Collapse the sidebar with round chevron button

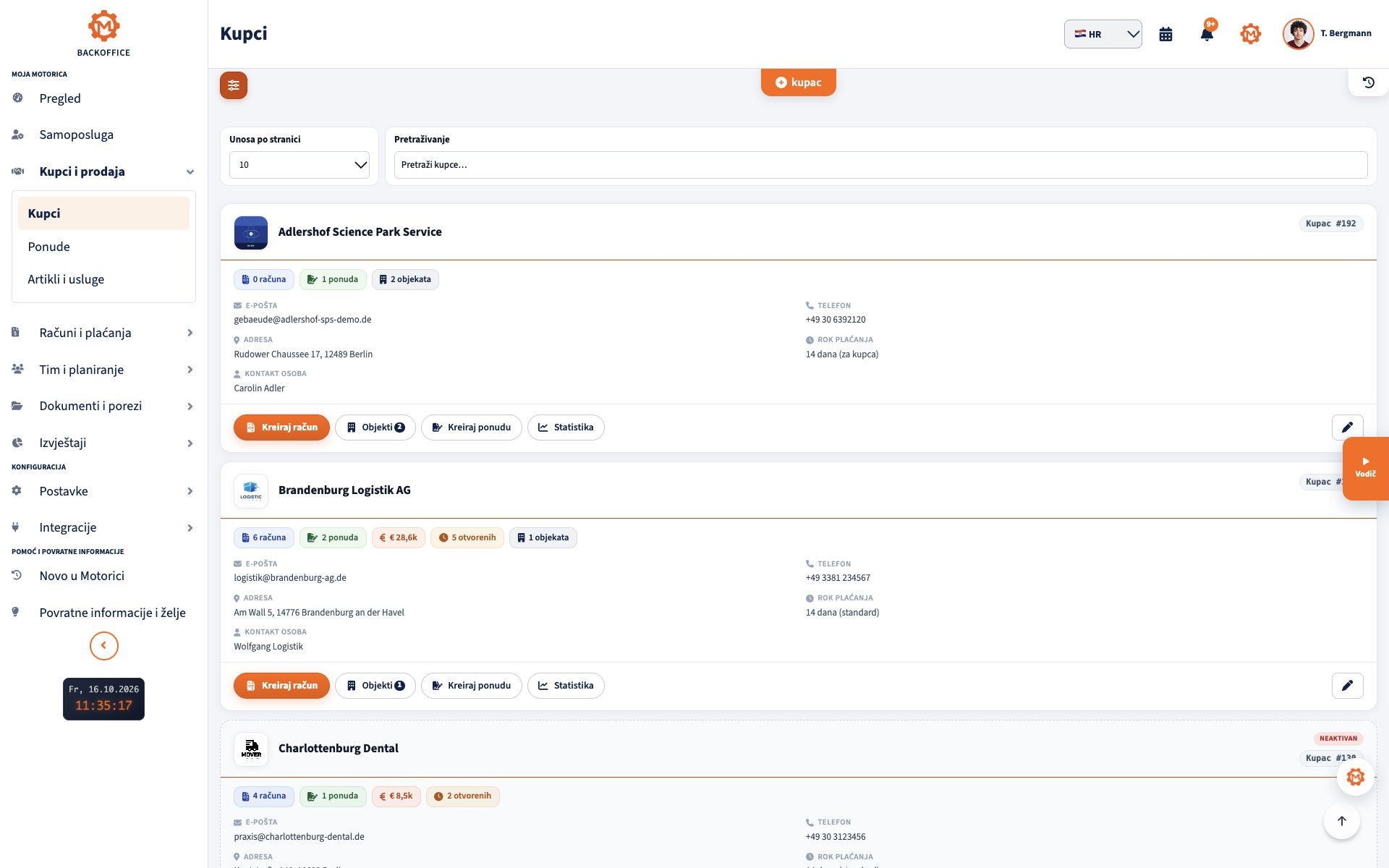point(103,646)
